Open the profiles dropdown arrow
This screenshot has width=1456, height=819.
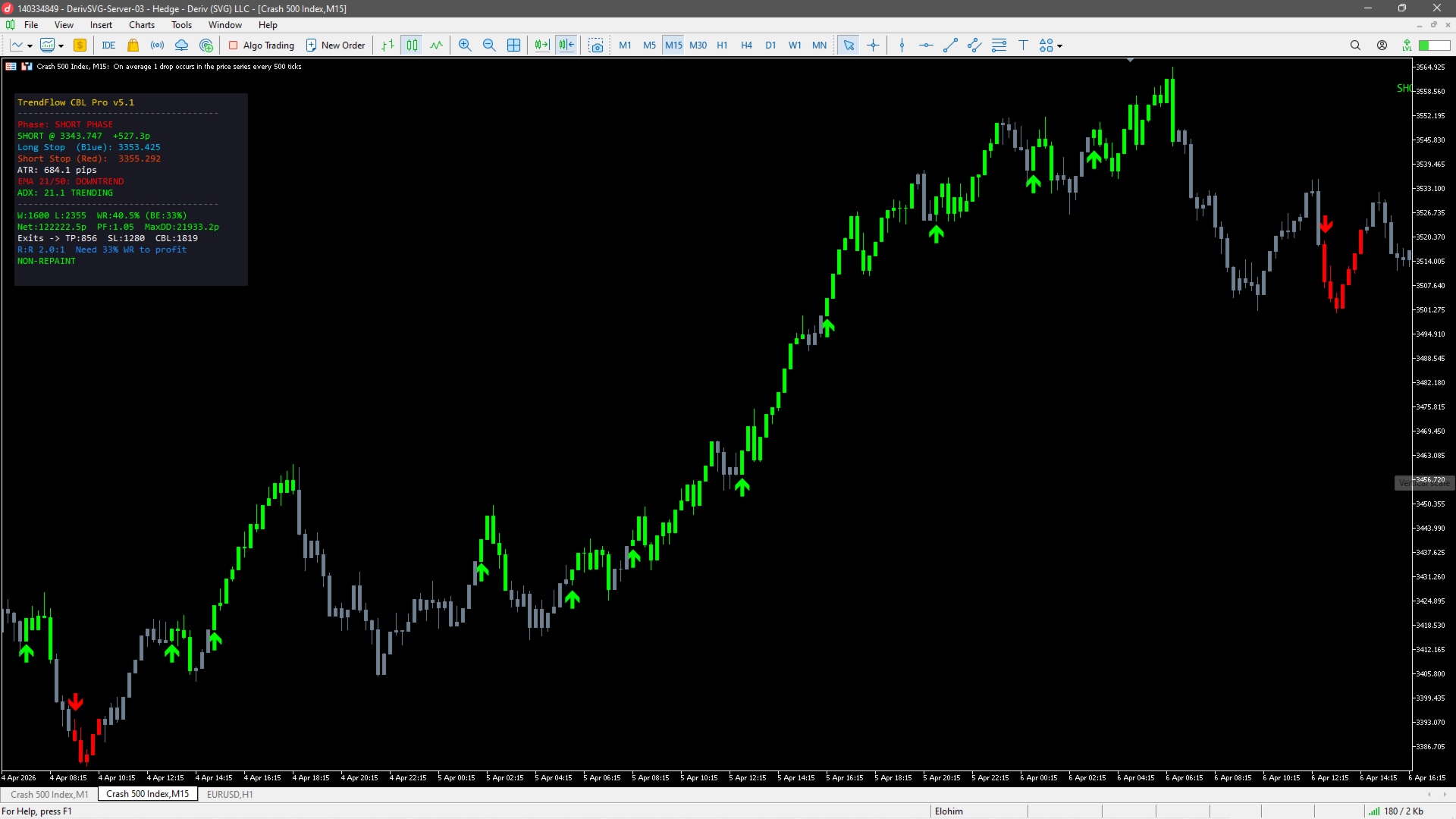(61, 46)
